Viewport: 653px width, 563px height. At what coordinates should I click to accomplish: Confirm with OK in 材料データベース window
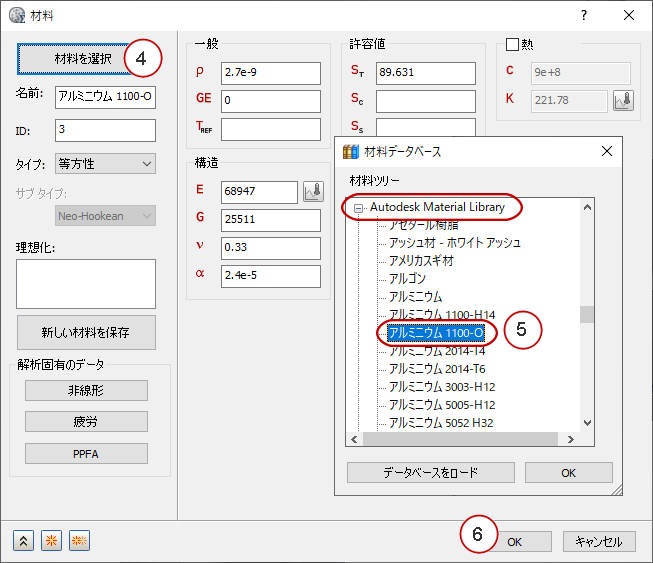tap(568, 473)
